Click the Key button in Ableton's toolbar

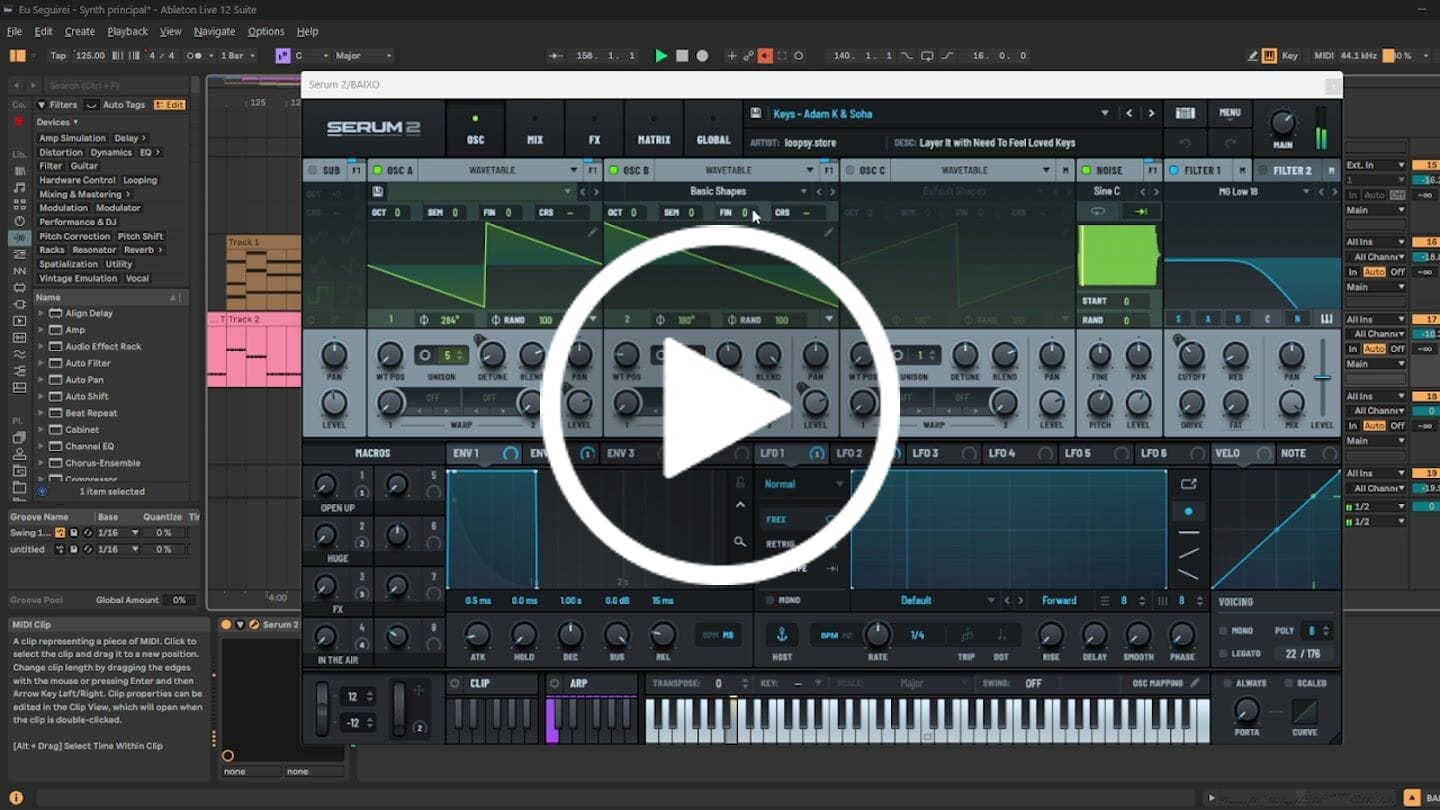click(x=1290, y=56)
